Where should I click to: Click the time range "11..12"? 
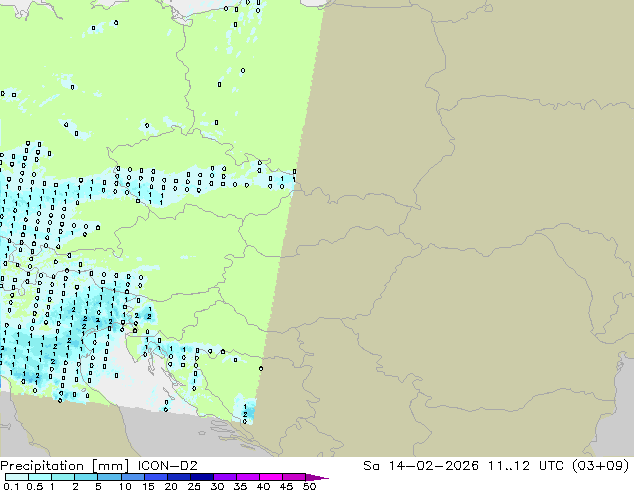pos(509,466)
